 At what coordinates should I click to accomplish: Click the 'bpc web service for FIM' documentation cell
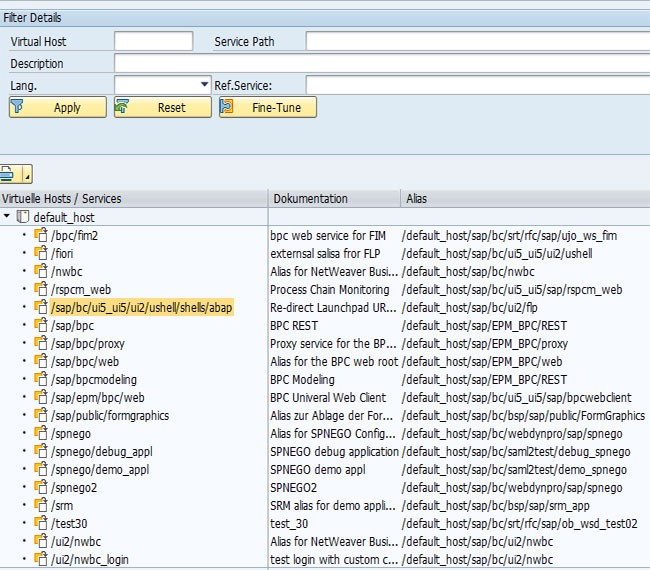click(328, 235)
